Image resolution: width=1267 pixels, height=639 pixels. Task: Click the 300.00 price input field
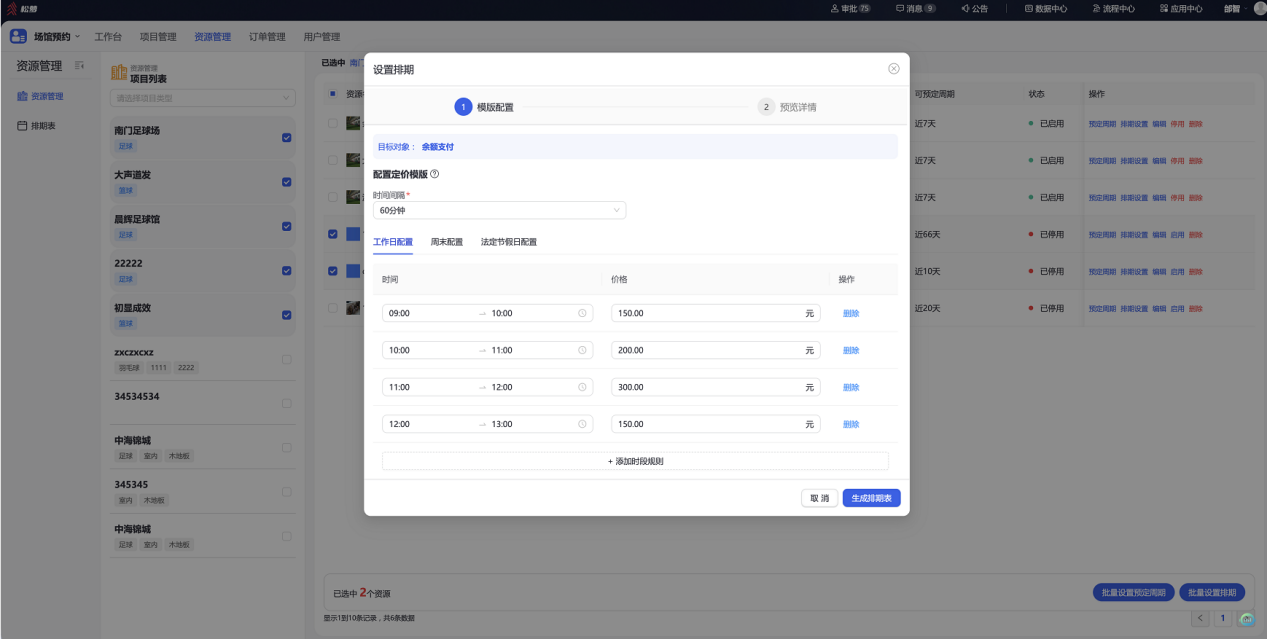click(x=715, y=387)
